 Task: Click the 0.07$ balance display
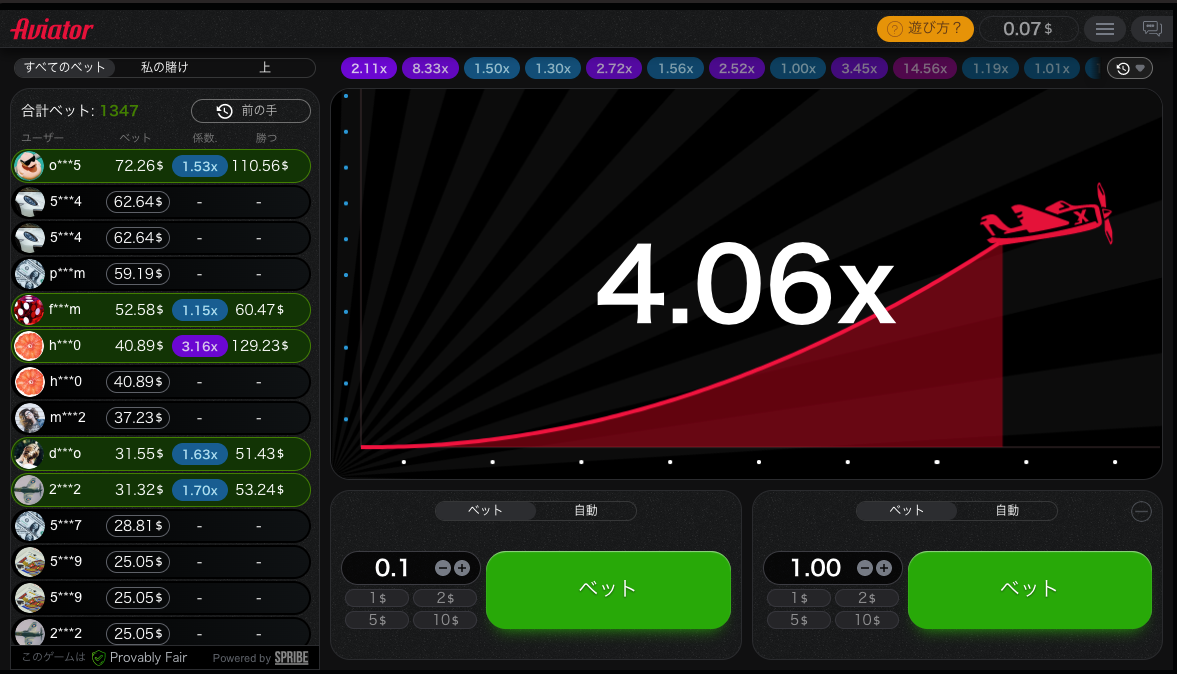tap(1028, 29)
